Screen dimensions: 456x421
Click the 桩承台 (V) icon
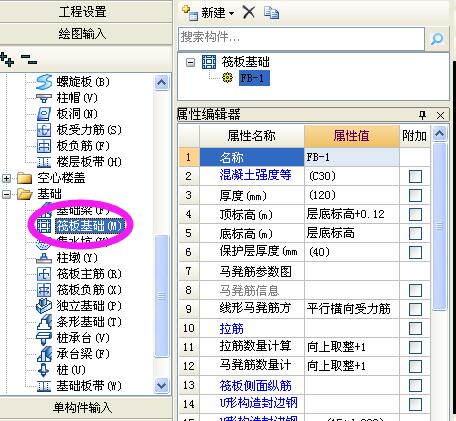(x=44, y=338)
